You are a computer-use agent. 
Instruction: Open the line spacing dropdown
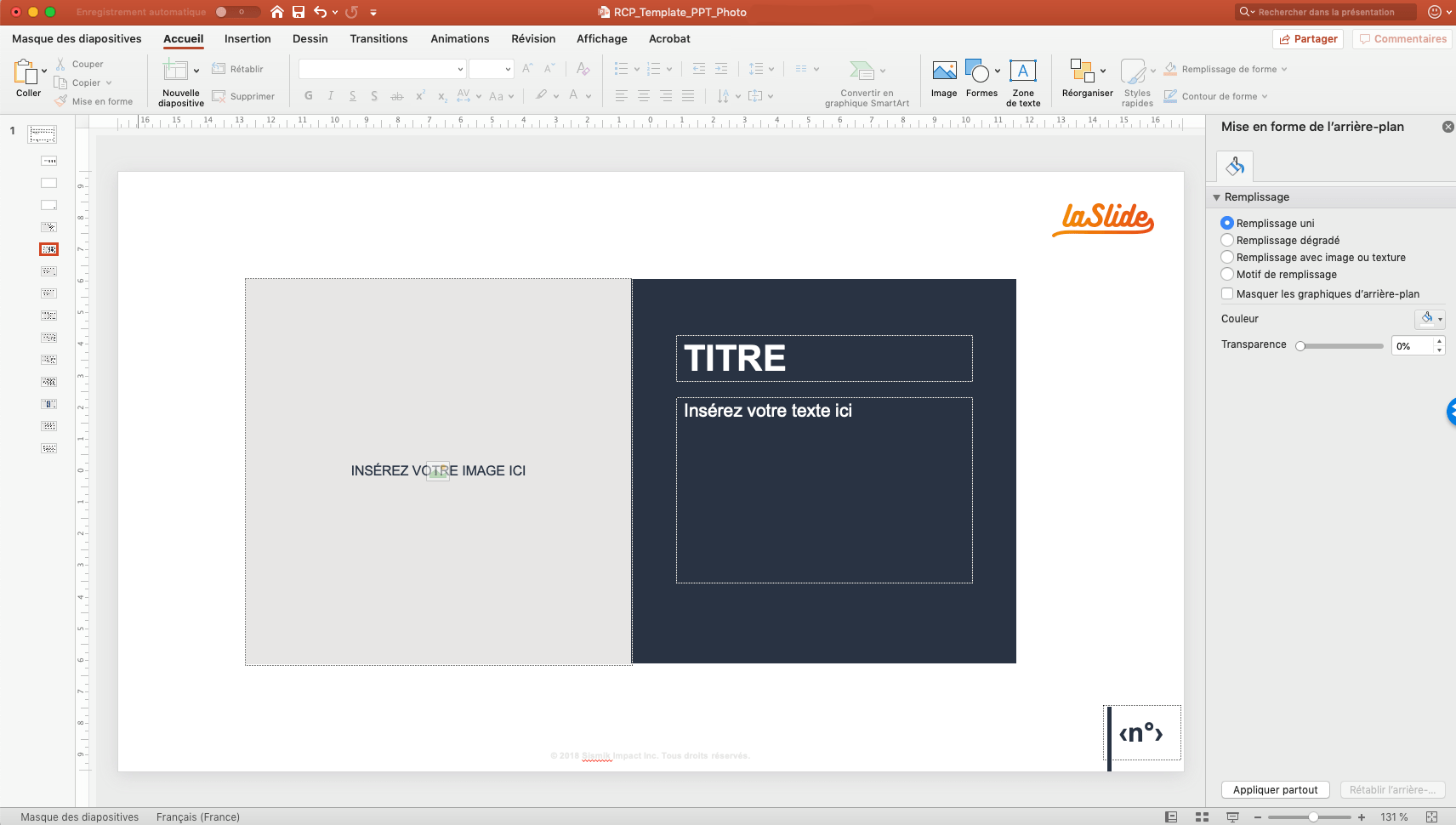(x=771, y=69)
